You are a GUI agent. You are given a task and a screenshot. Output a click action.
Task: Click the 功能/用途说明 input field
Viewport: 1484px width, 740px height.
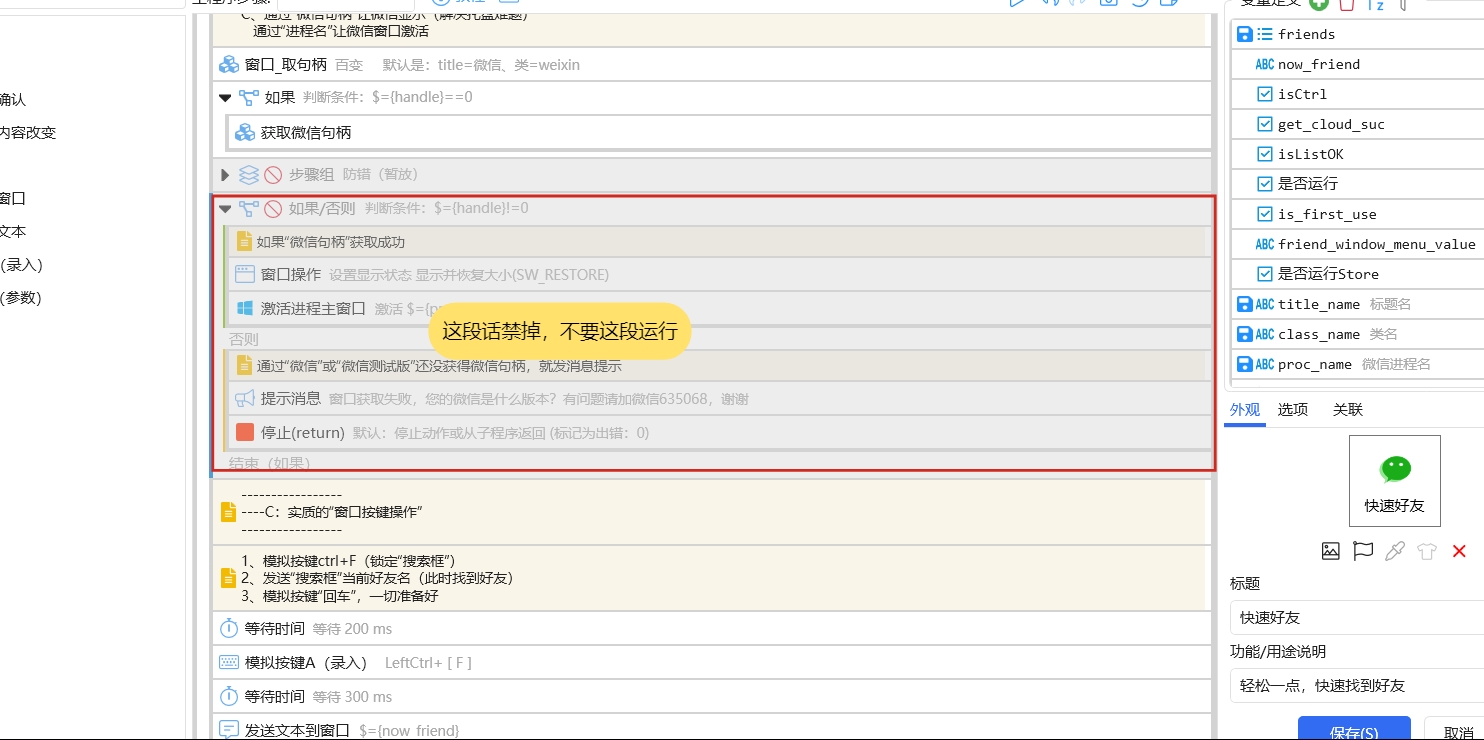click(1357, 685)
